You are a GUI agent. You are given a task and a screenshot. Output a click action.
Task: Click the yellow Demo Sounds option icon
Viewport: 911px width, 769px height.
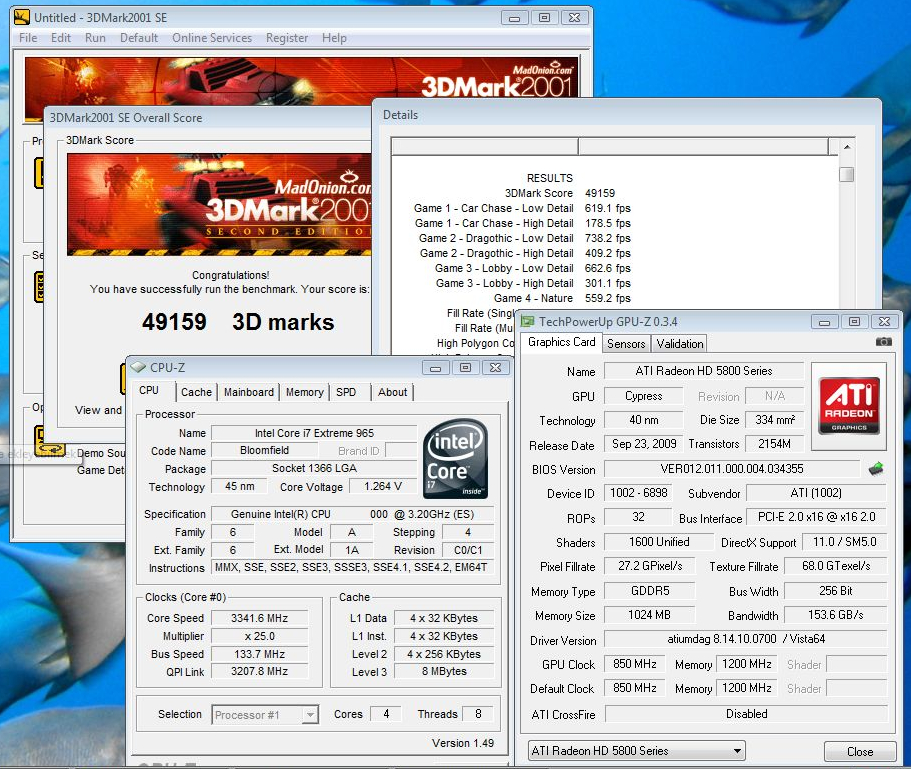(51, 451)
